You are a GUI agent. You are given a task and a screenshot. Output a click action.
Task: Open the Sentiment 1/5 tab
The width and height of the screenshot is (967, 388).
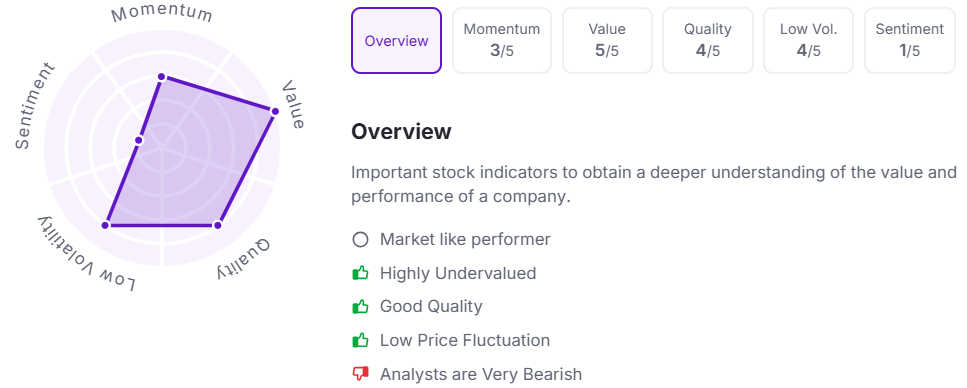[910, 41]
